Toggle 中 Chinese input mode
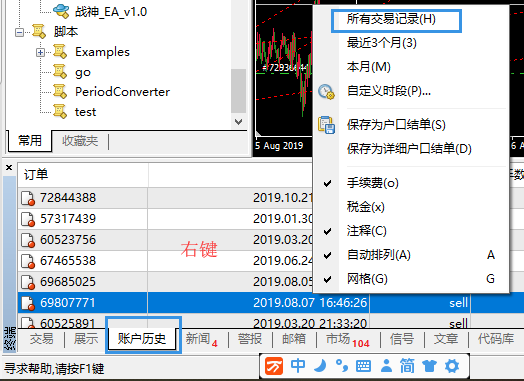Image resolution: width=524 pixels, height=381 pixels. (298, 366)
